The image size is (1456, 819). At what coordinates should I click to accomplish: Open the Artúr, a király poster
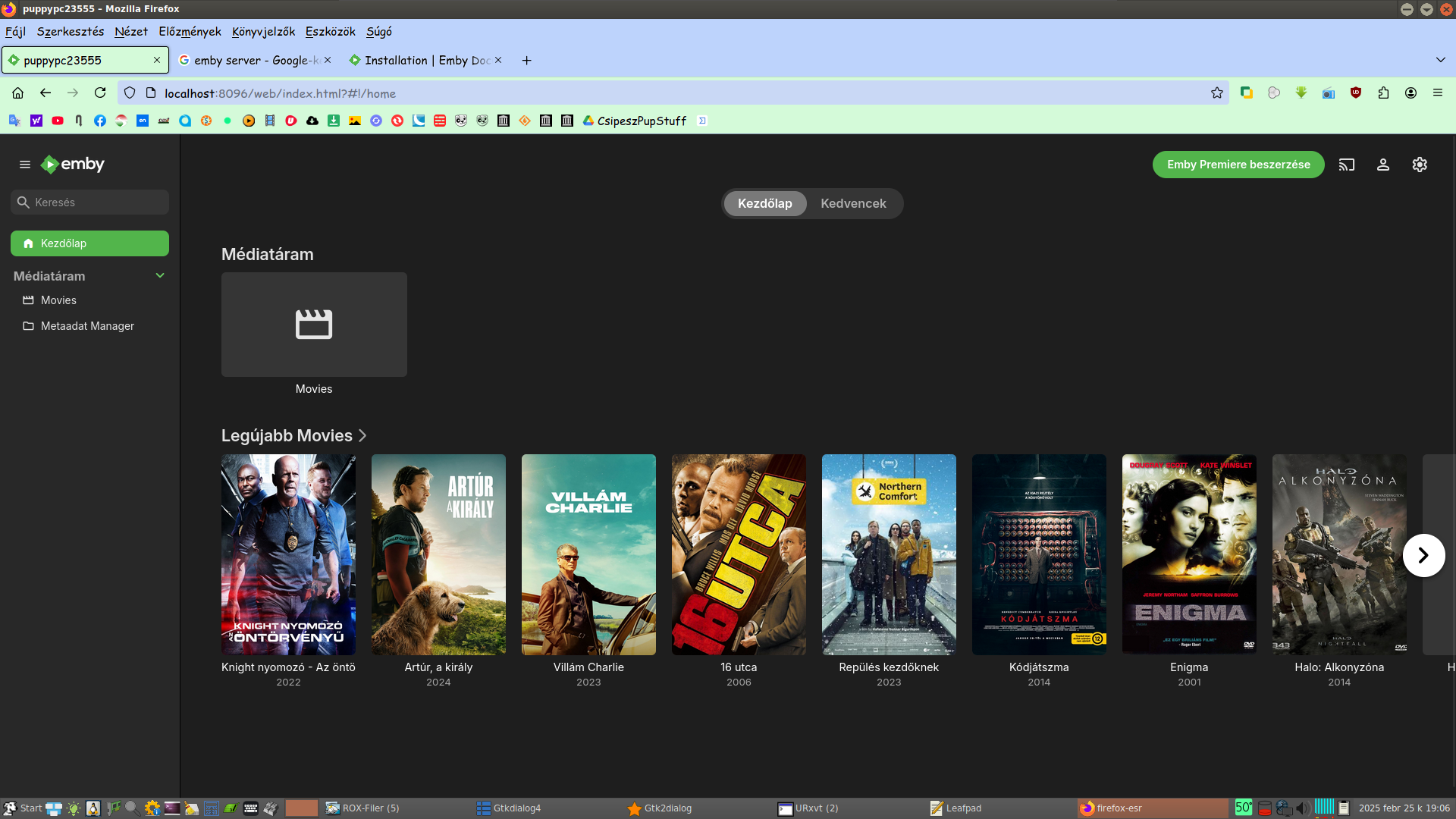(438, 554)
